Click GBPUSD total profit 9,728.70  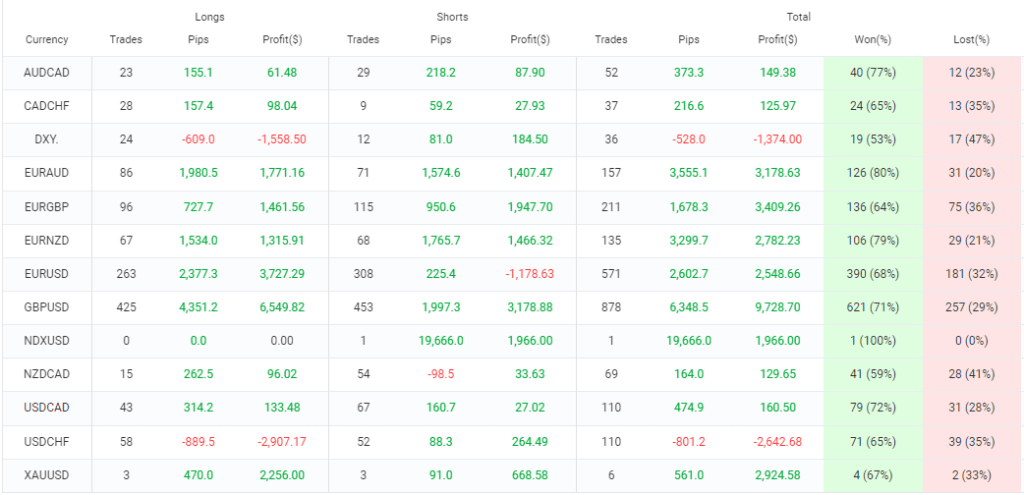(x=777, y=308)
